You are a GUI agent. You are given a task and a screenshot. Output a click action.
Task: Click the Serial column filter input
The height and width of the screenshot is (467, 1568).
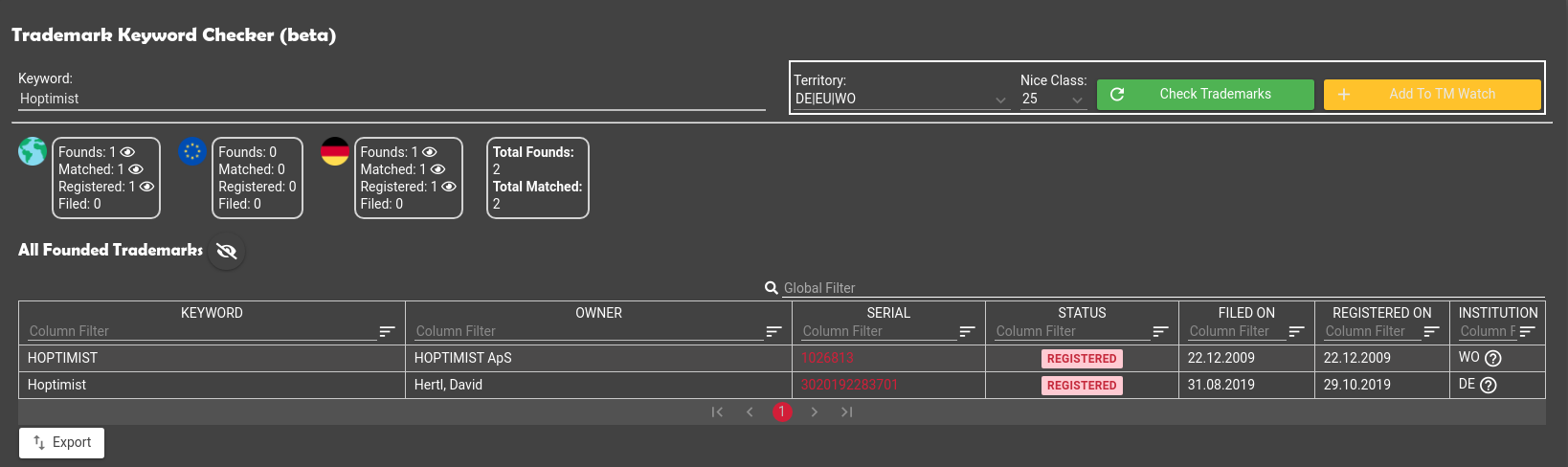(x=879, y=331)
